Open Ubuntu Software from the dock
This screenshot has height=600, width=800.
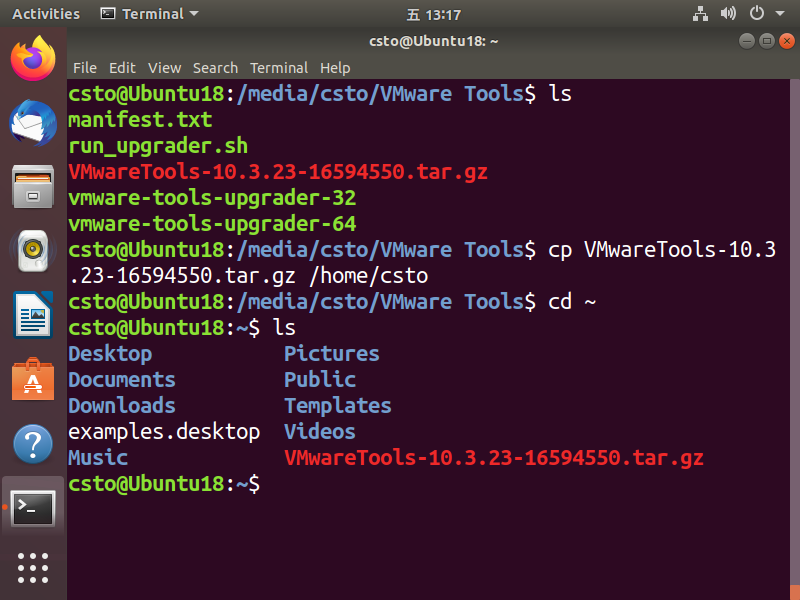pos(32,378)
